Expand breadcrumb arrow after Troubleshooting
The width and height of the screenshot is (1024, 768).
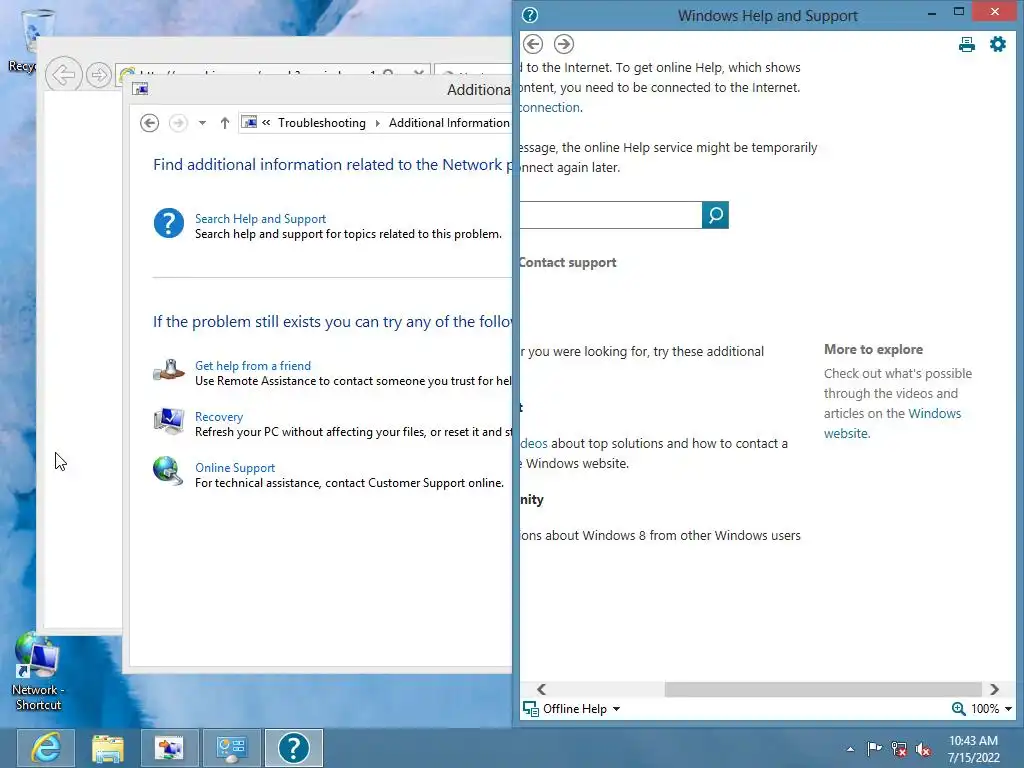click(x=377, y=123)
